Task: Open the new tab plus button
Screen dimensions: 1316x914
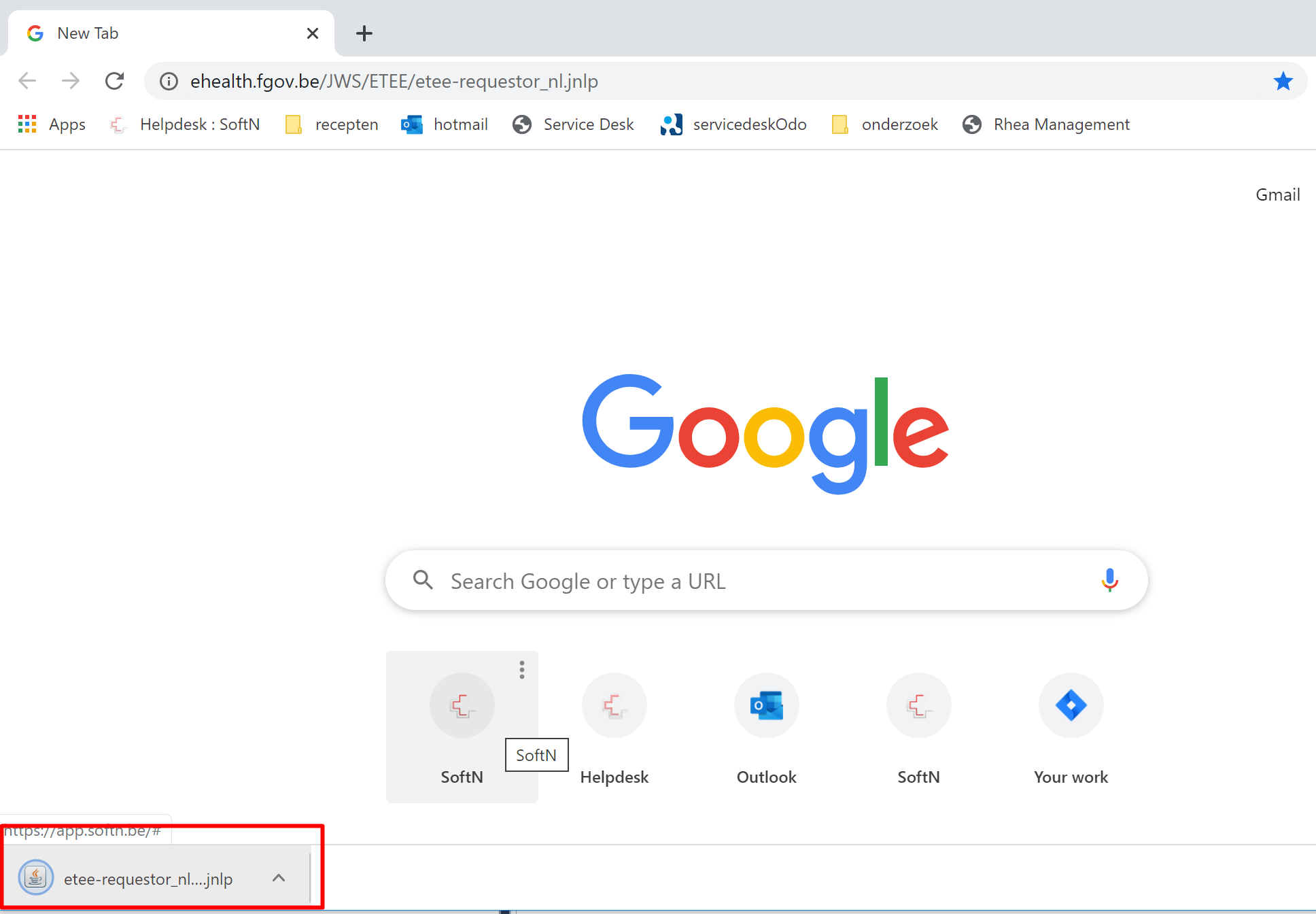Action: pos(364,33)
